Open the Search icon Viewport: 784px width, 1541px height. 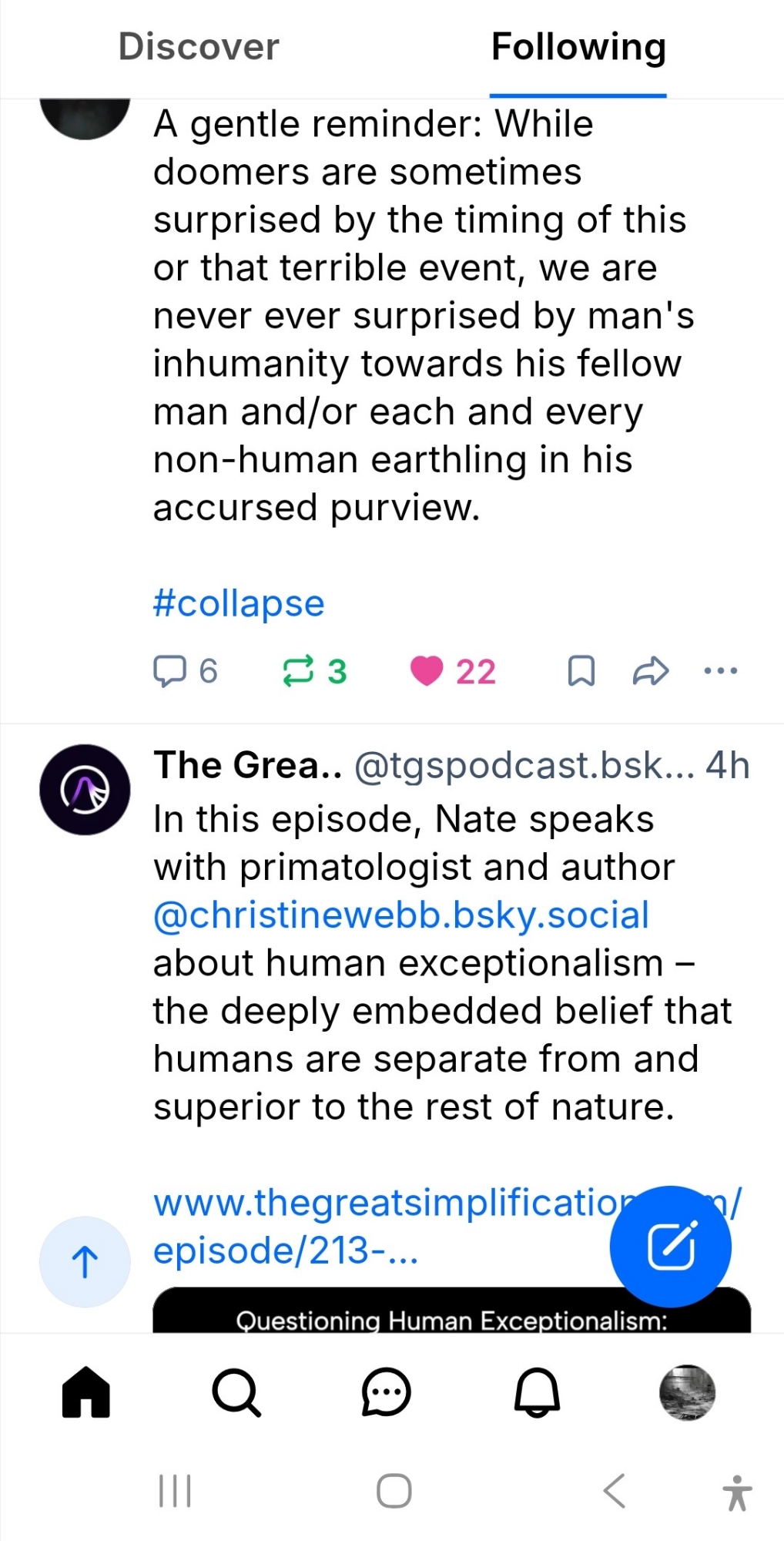pyautogui.click(x=236, y=1392)
